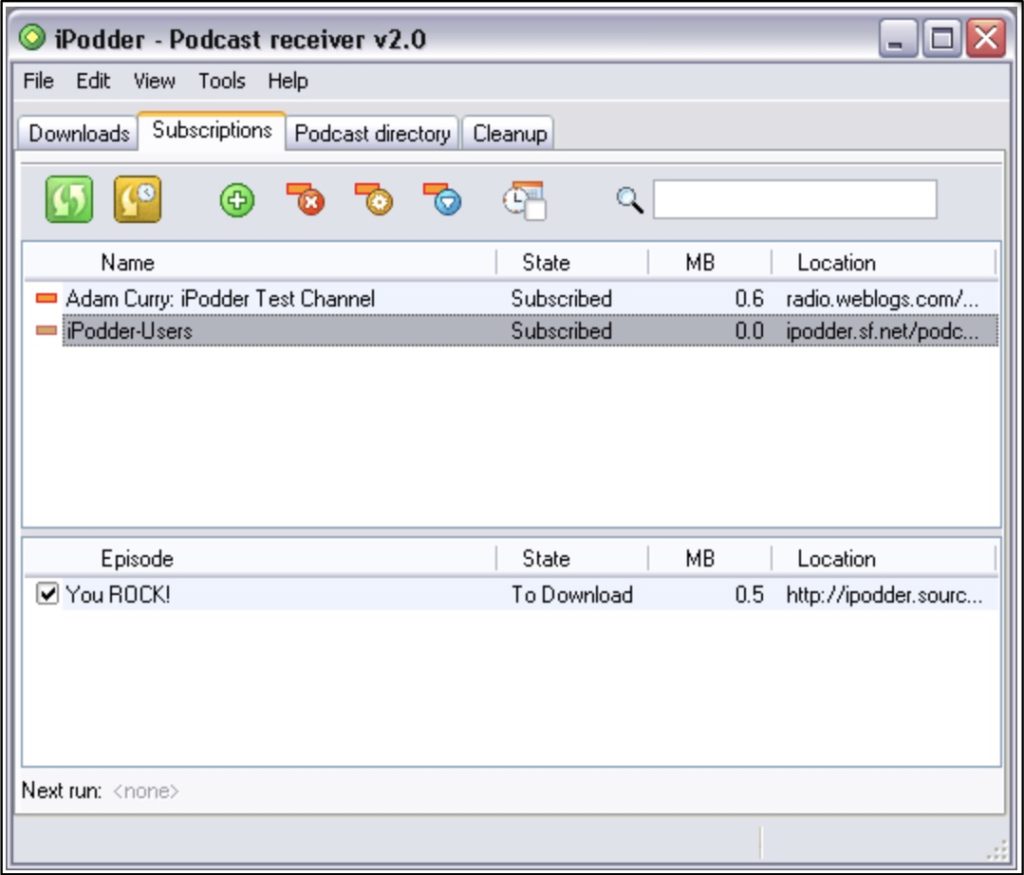Viewport: 1024px width, 875px height.
Task: Sort episodes by State column header
Action: click(572, 559)
